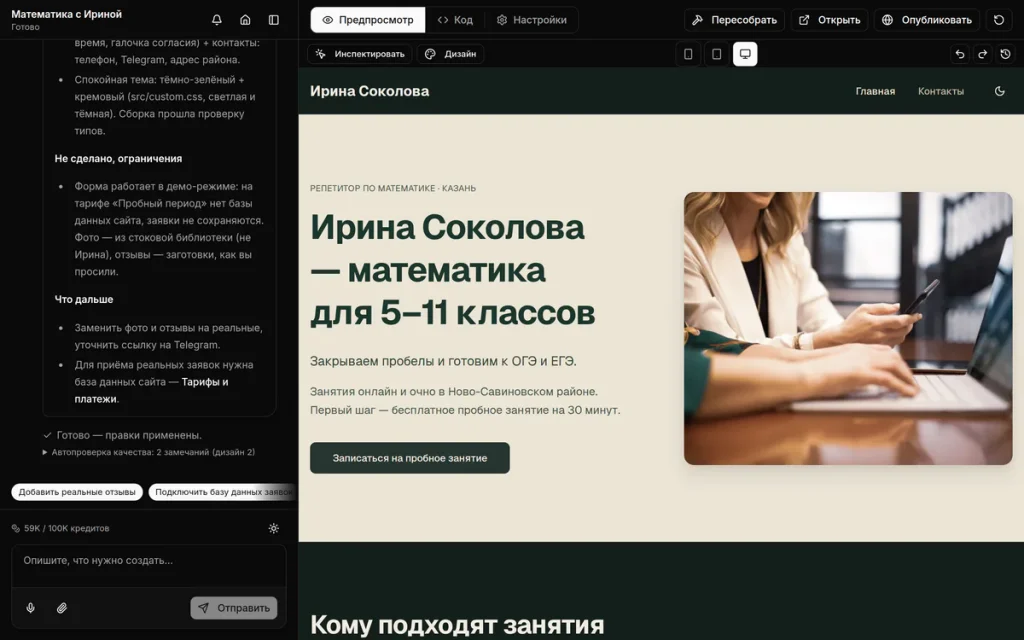
Task: Undo last change arrow icon
Action: click(959, 54)
